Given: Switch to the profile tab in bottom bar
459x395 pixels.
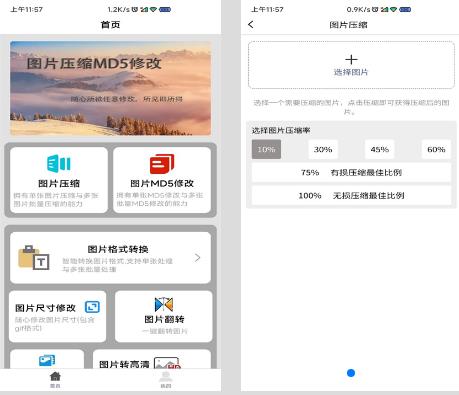Looking at the screenshot, I should click(x=166, y=379).
